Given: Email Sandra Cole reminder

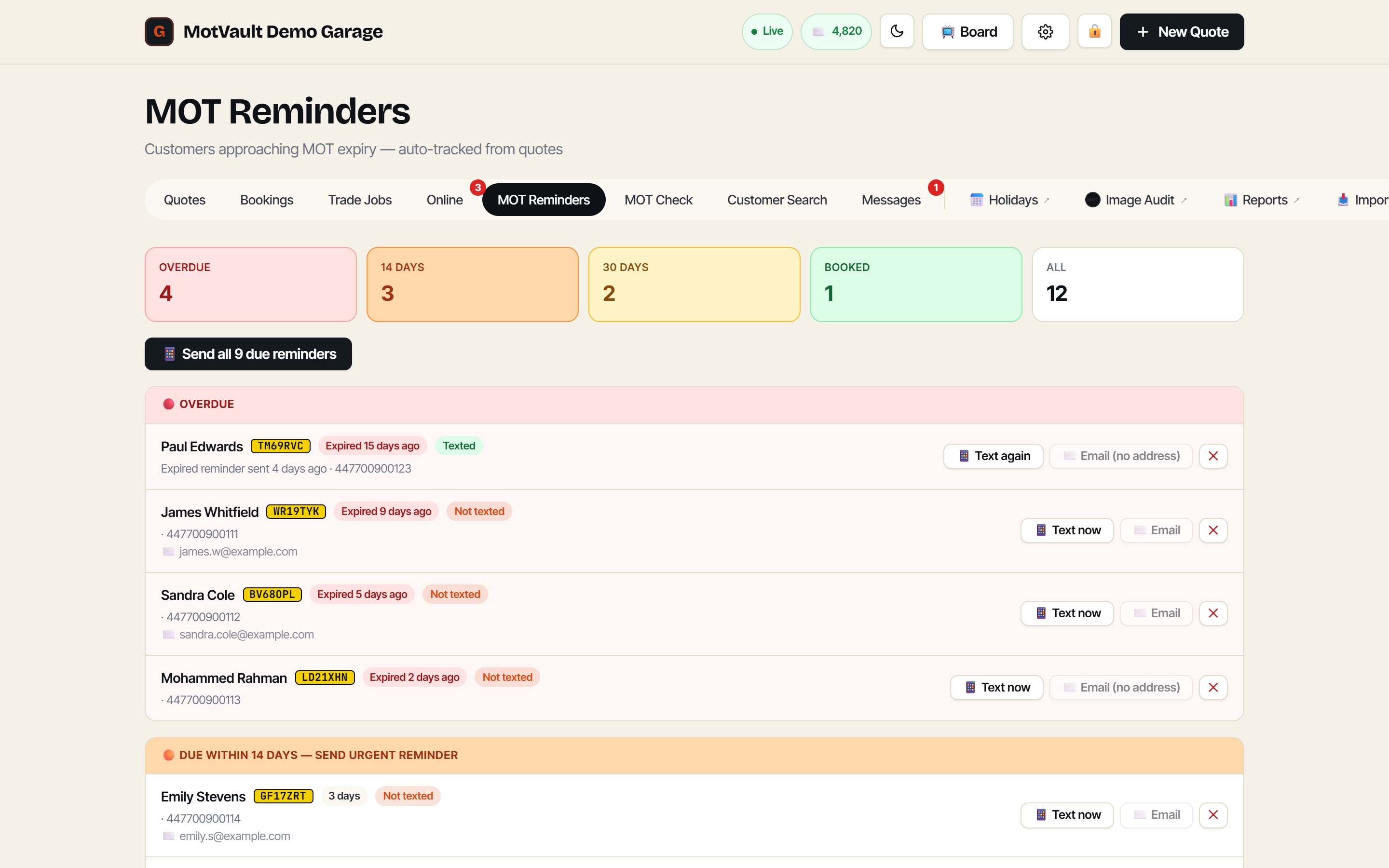Looking at the screenshot, I should (x=1157, y=613).
